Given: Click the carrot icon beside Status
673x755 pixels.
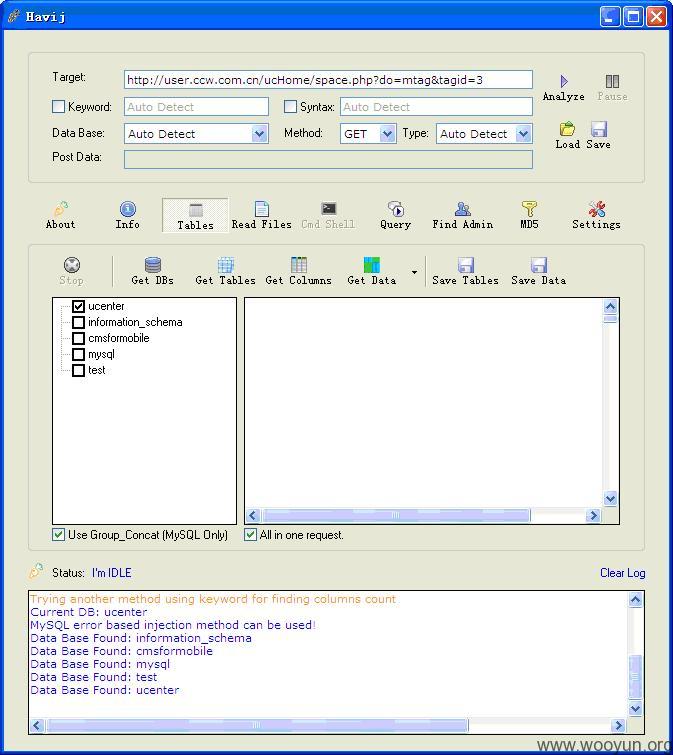Looking at the screenshot, I should pos(37,571).
